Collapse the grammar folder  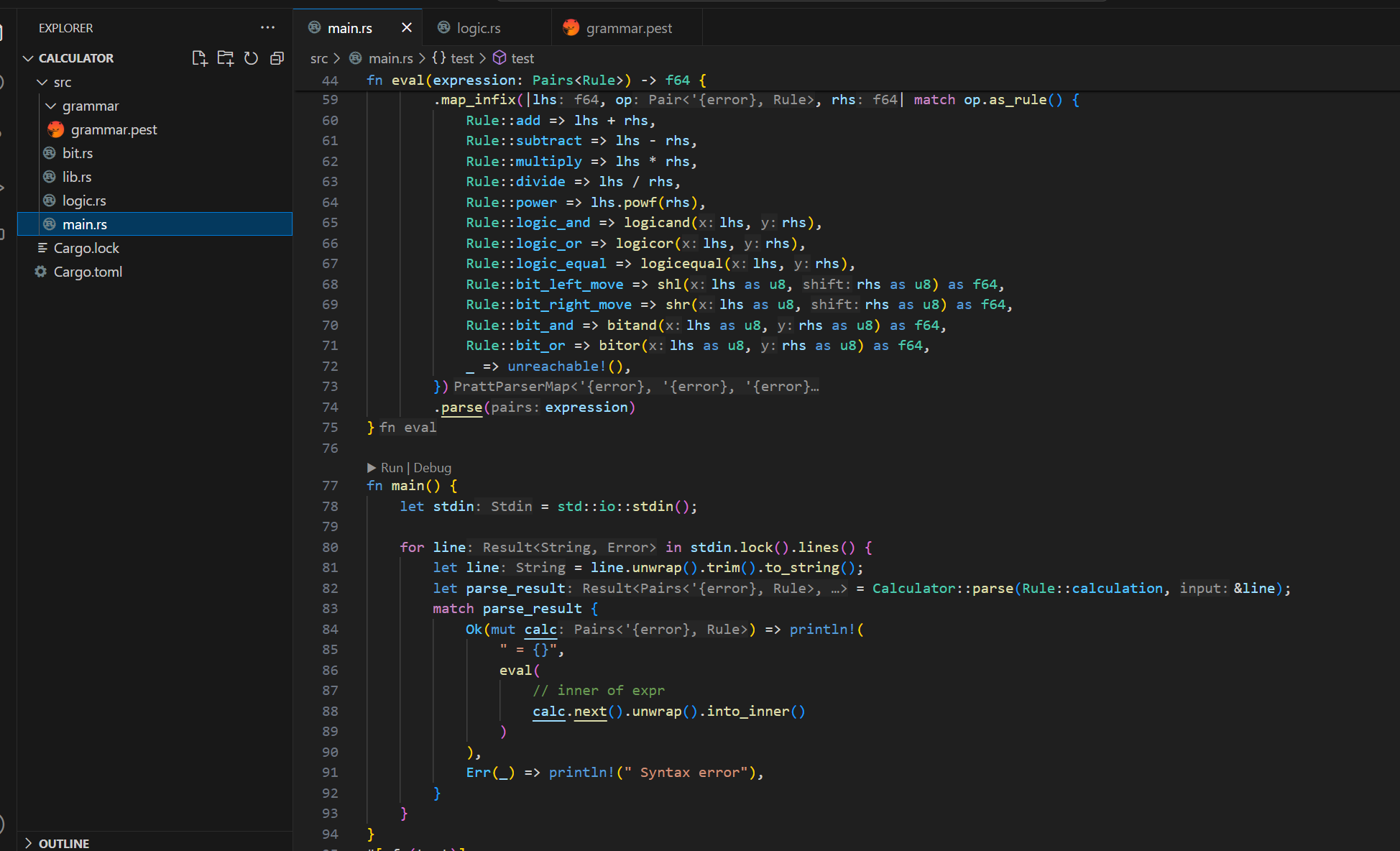click(x=50, y=106)
